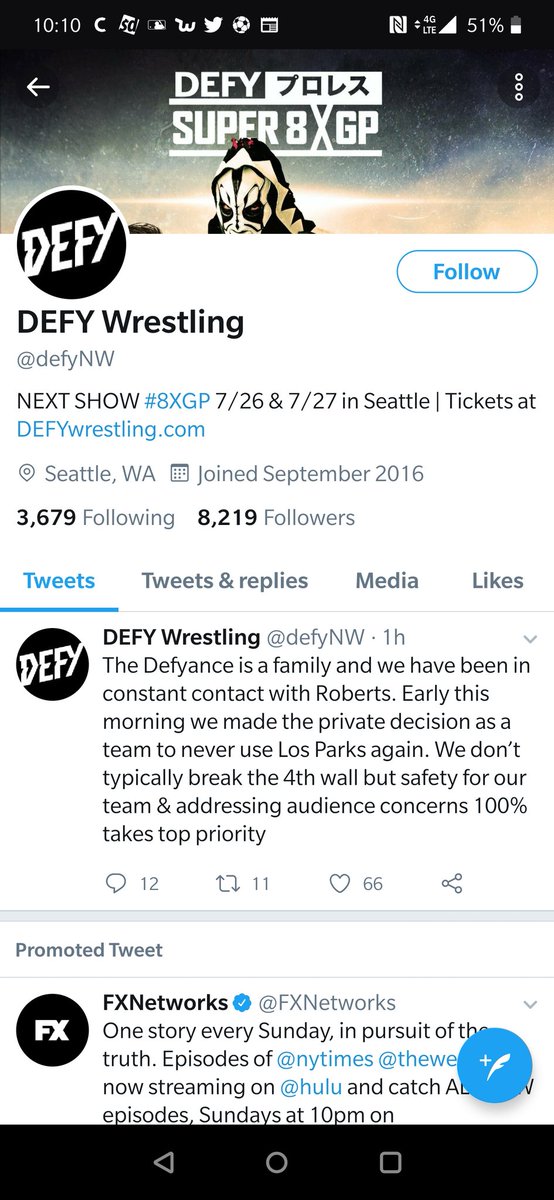This screenshot has height=1200, width=554.
Task: Tap the Android home navigation button
Action: 277,1162
